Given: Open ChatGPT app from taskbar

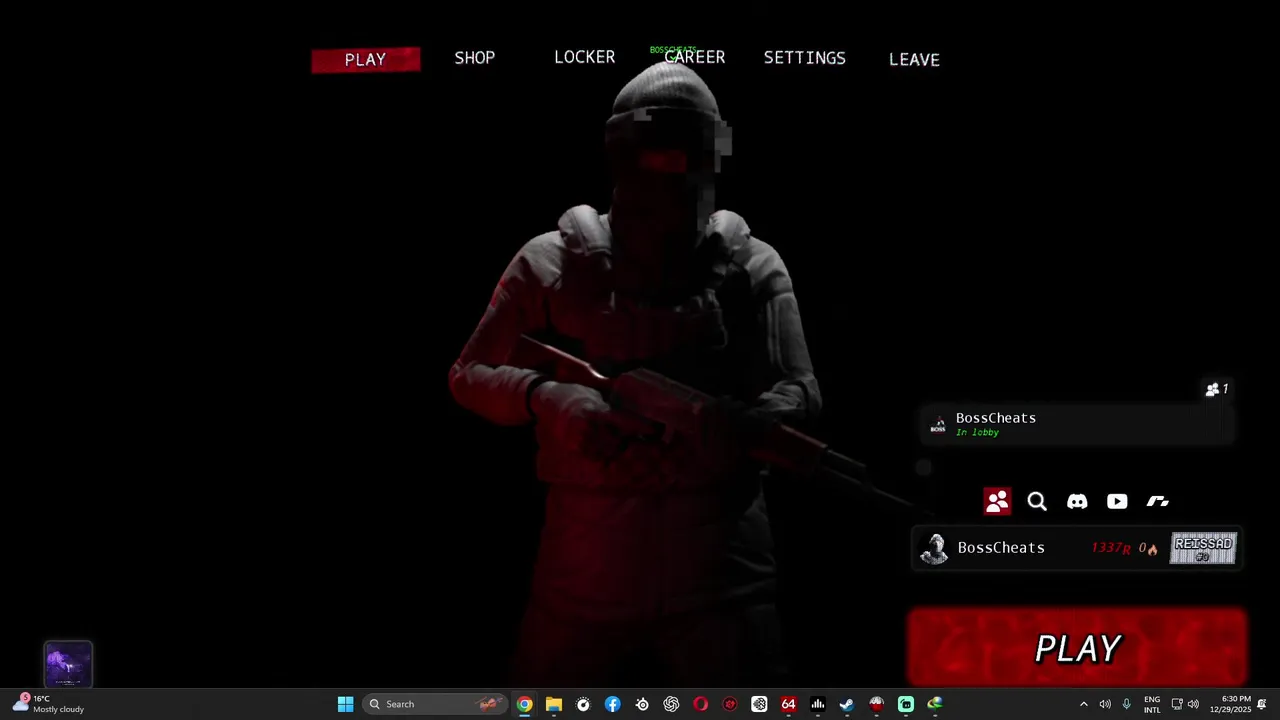Looking at the screenshot, I should (x=671, y=704).
